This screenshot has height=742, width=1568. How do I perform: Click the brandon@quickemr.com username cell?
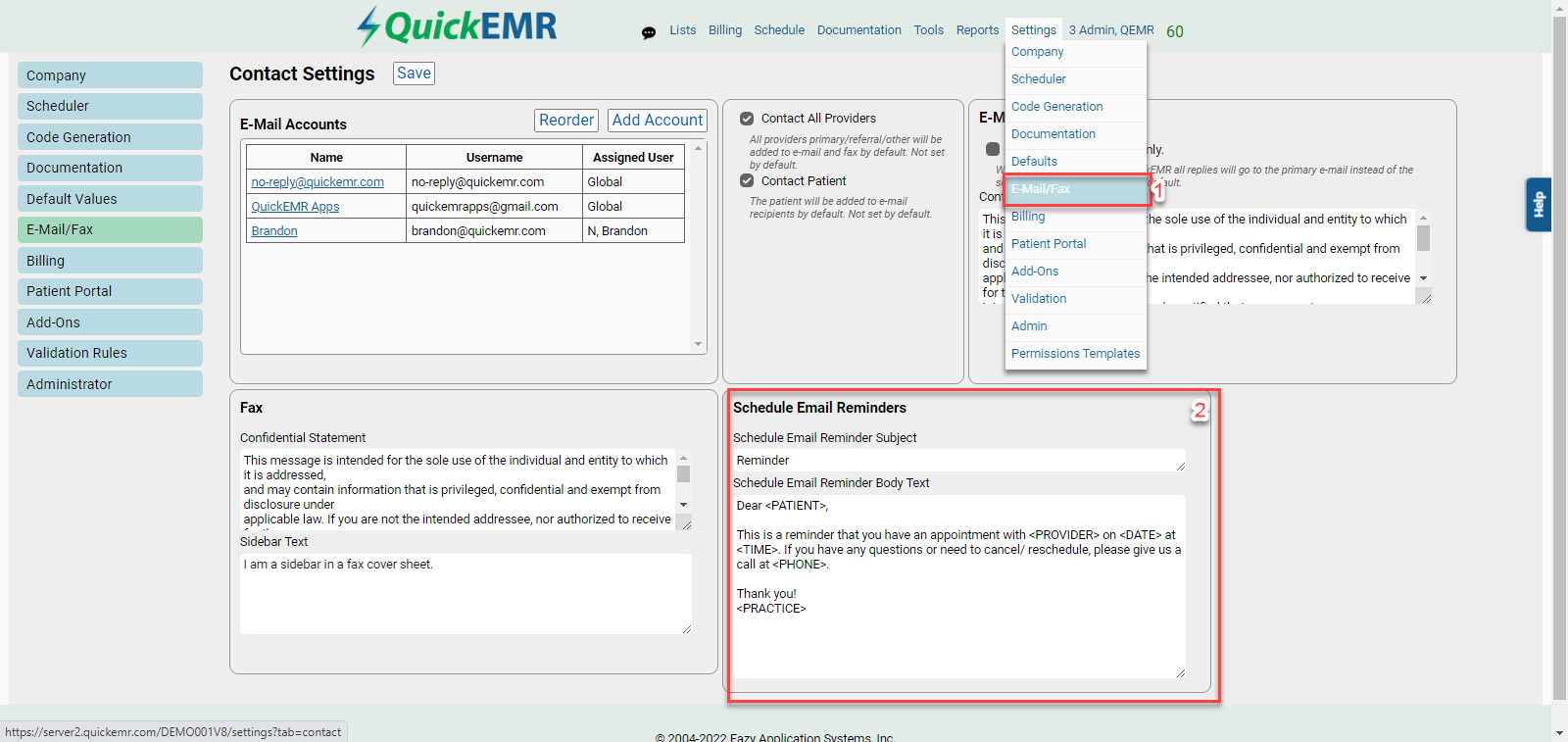click(x=494, y=231)
